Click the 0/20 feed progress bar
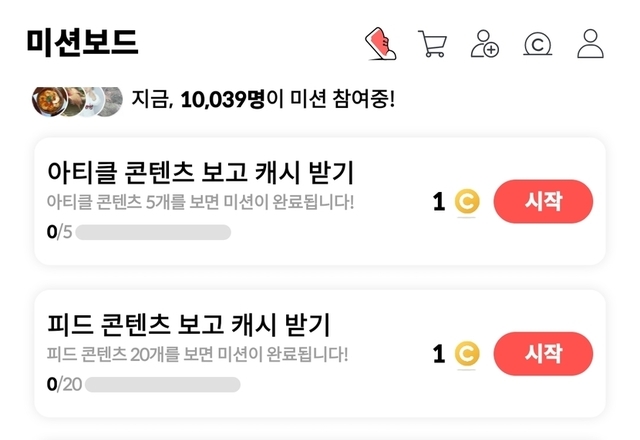The image size is (640, 440). pyautogui.click(x=162, y=385)
